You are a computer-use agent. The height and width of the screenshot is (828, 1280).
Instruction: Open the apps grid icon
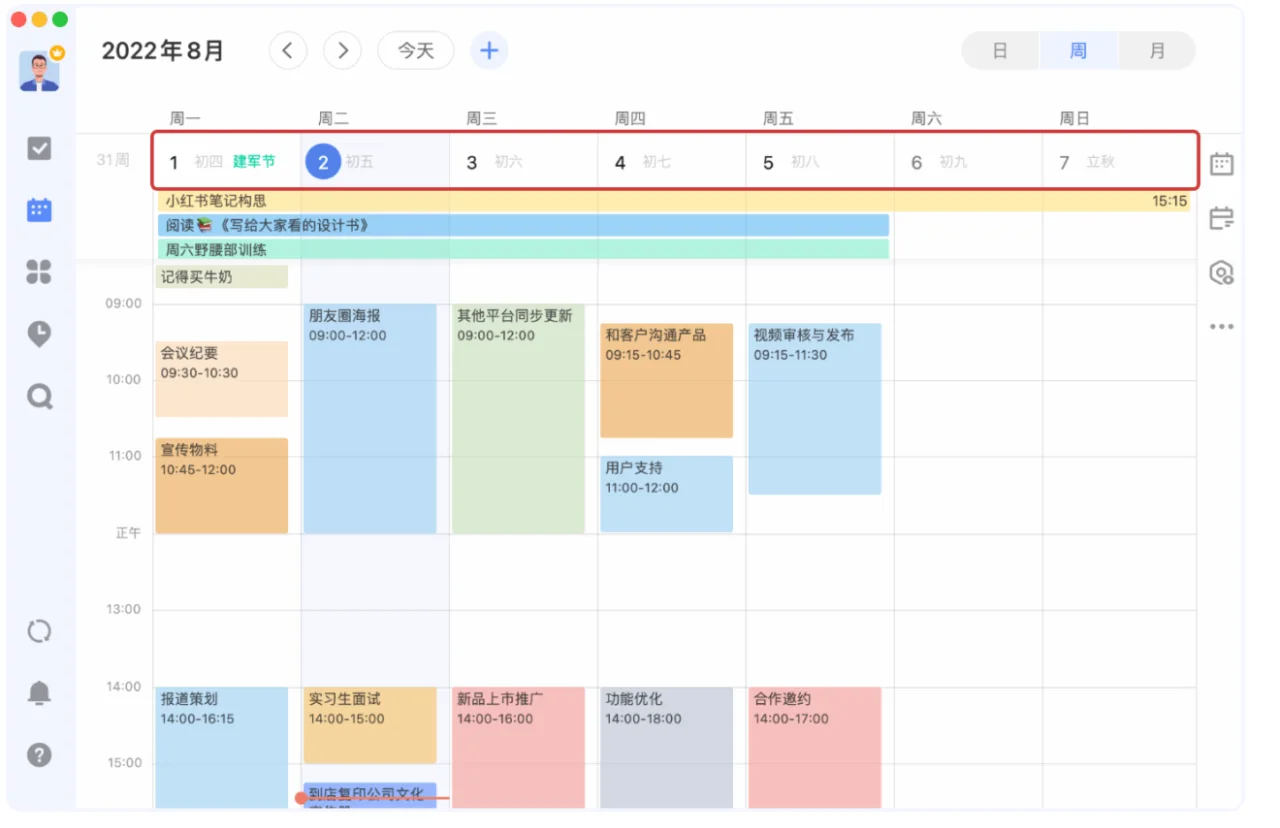(38, 272)
